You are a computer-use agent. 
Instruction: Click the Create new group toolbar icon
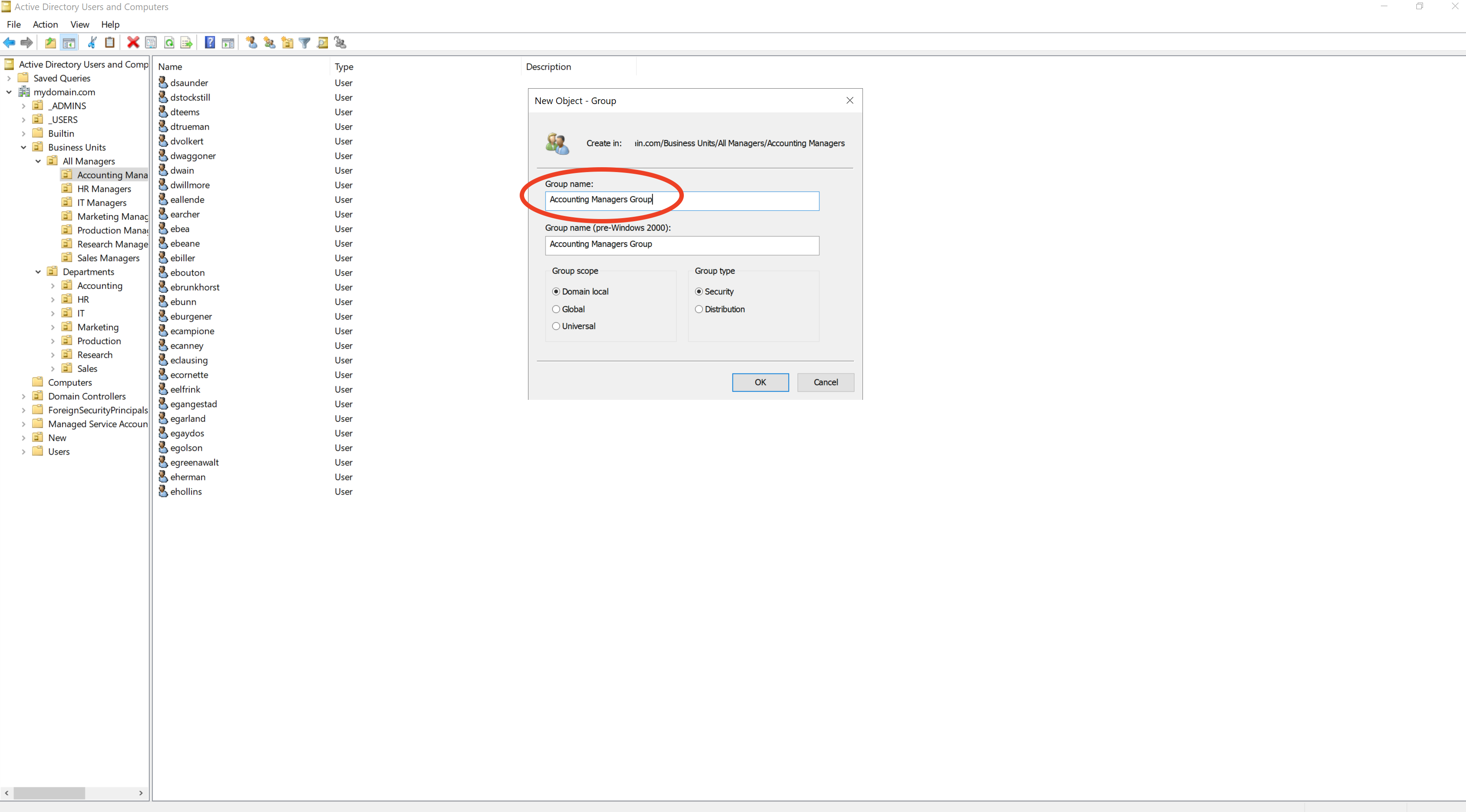pyautogui.click(x=269, y=43)
